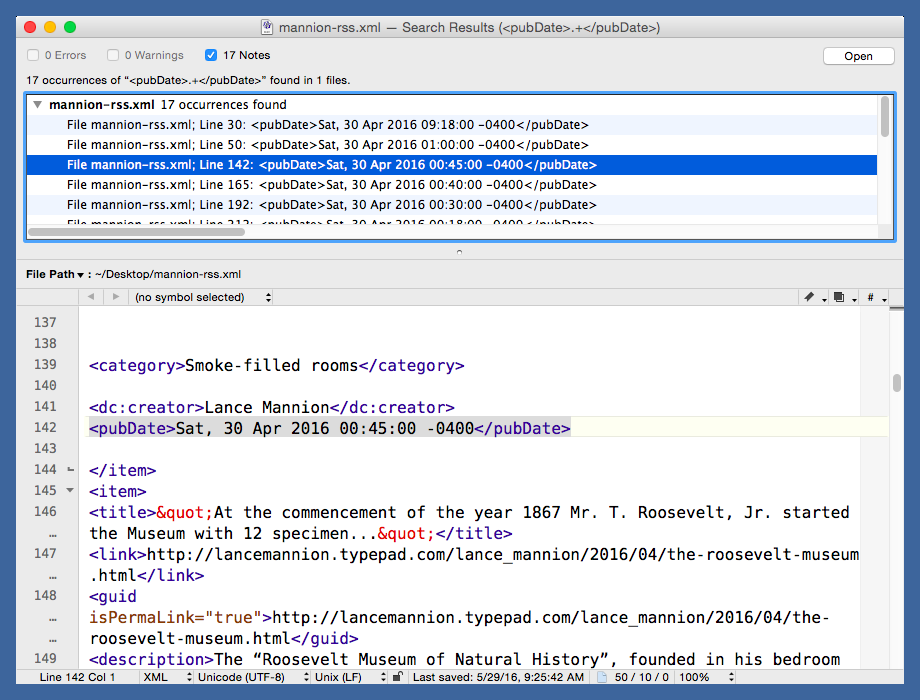Screen dimensions: 920x700
Task: Open the File Path popup menu
Action: [x=56, y=274]
